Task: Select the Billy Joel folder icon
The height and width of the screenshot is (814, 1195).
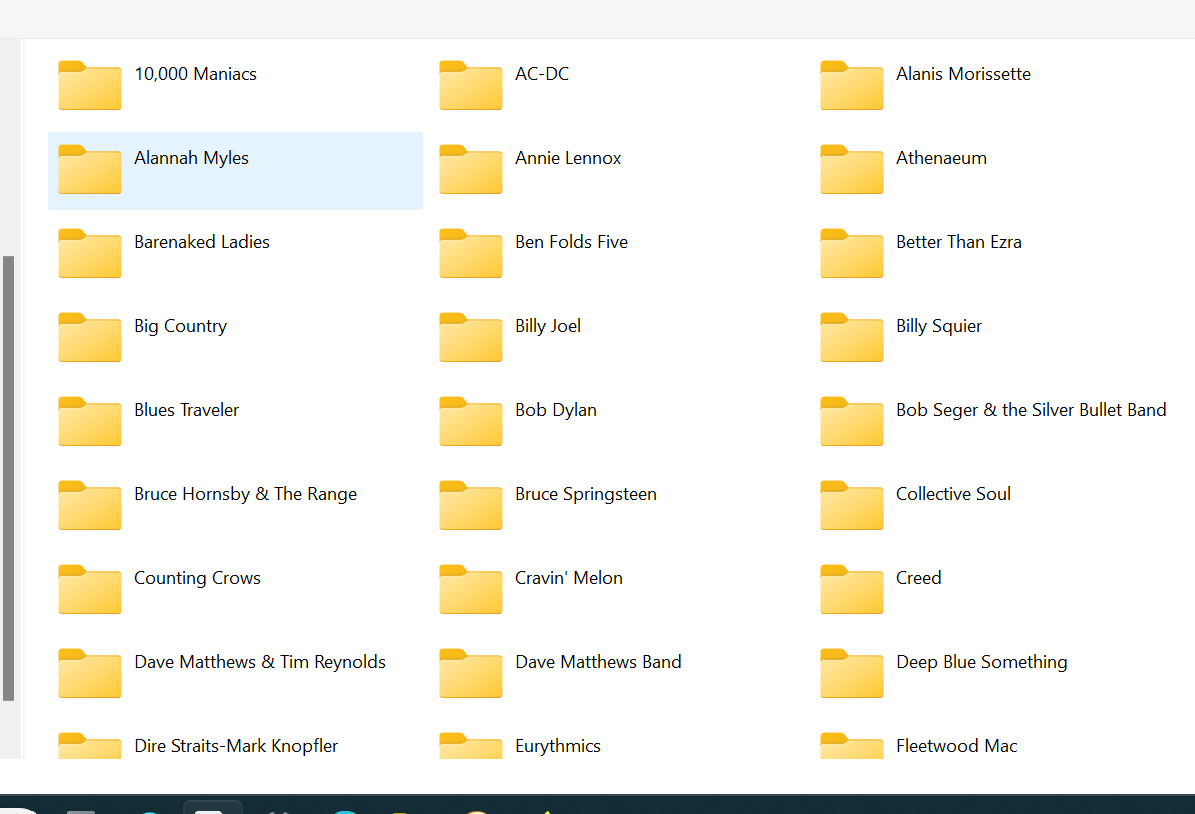Action: 471,337
